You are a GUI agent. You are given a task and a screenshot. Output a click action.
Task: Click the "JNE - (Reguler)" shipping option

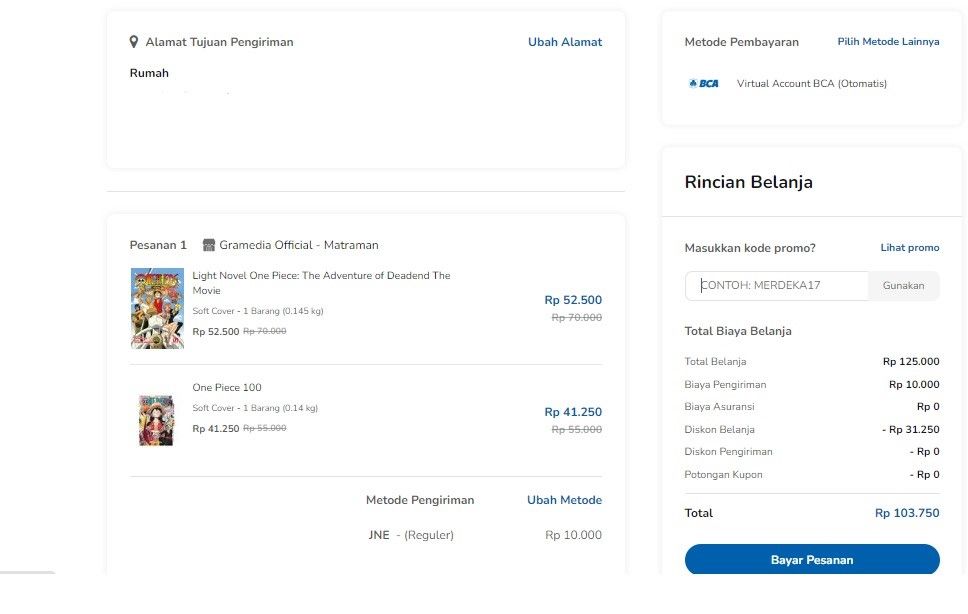pyautogui.click(x=412, y=535)
